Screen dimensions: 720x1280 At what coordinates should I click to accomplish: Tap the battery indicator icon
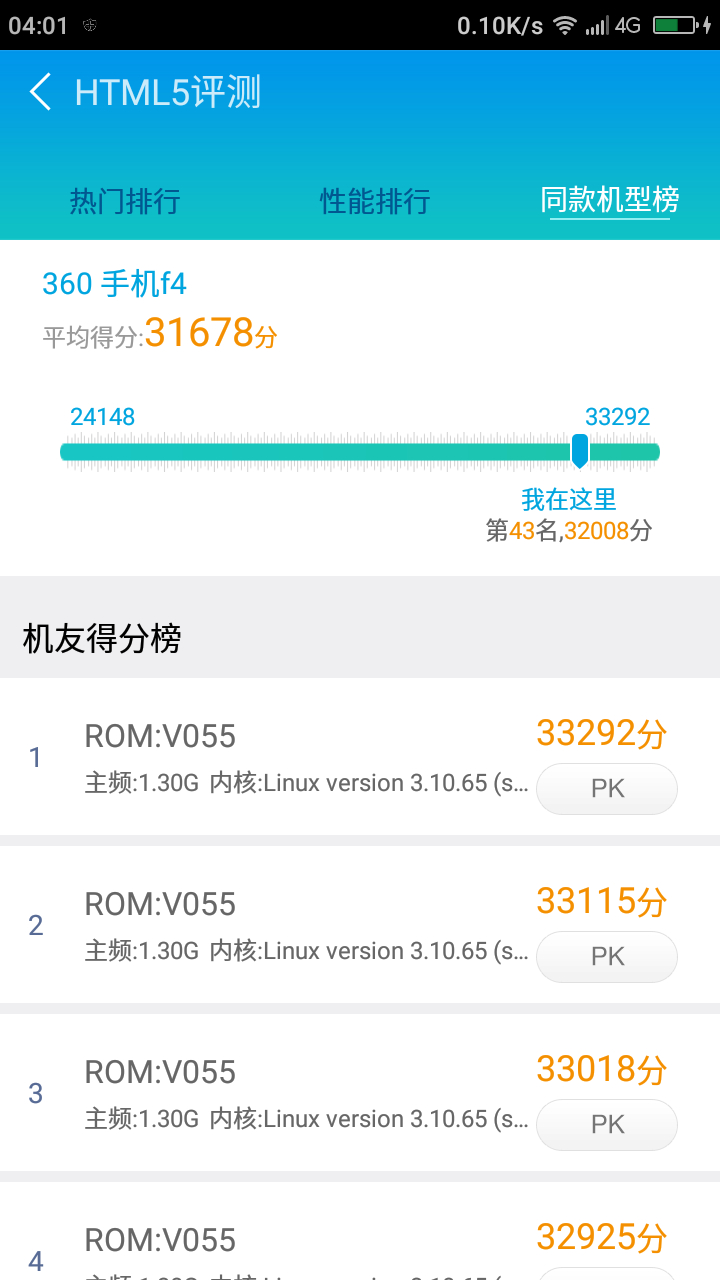675,26
